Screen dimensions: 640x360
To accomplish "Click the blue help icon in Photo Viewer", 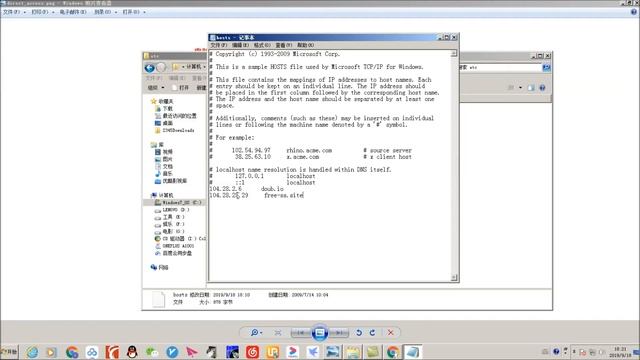I will point(634,12).
